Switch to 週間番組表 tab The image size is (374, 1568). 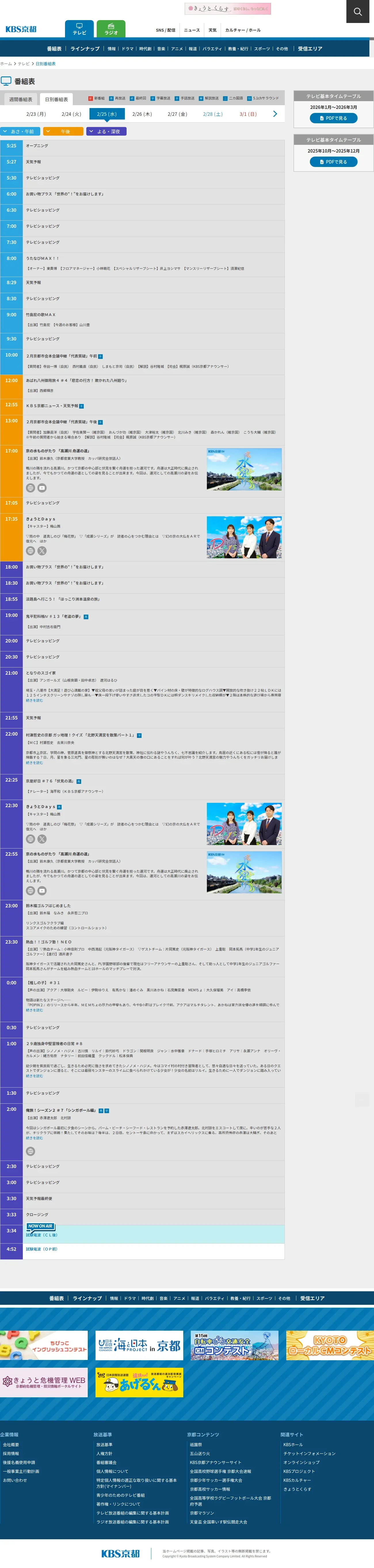tap(21, 99)
